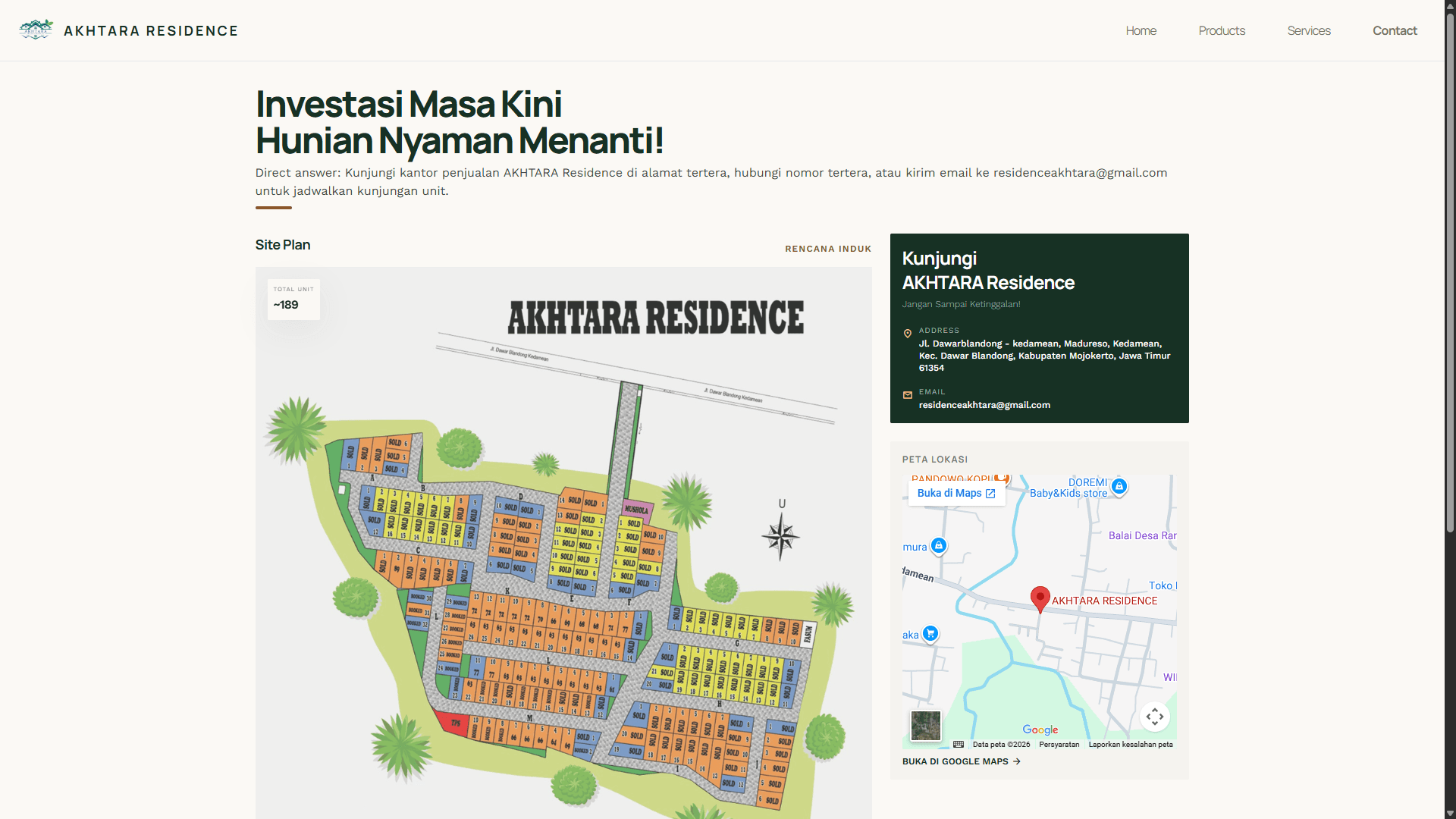Click the map keyboard shortcuts icon

coord(959,745)
